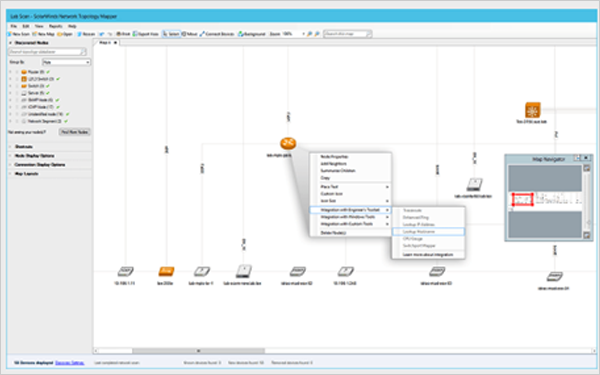The image size is (600, 375).
Task: Open the Discovery Settings link
Action: tap(70, 362)
